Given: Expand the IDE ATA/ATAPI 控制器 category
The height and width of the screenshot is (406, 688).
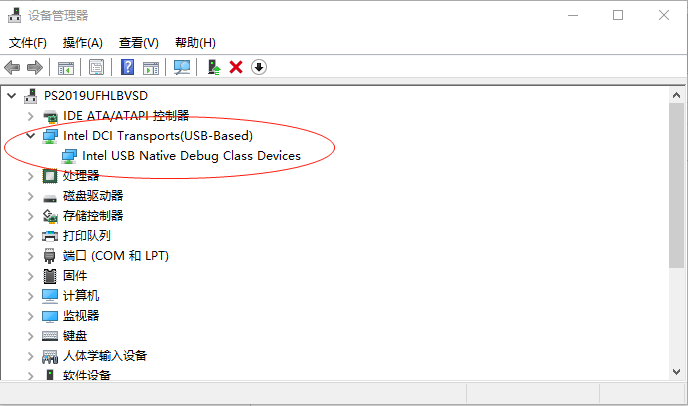Looking at the screenshot, I should pos(30,116).
